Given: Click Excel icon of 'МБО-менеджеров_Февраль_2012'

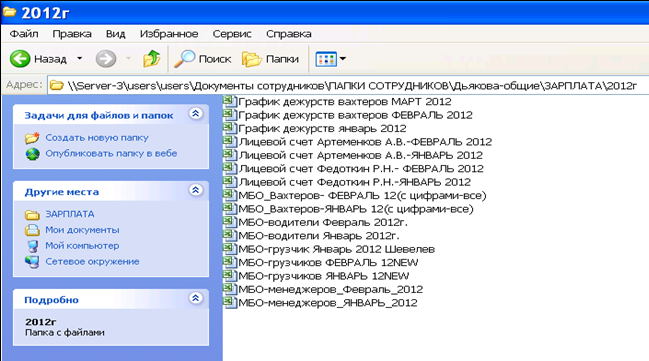Looking at the screenshot, I should point(229,289).
